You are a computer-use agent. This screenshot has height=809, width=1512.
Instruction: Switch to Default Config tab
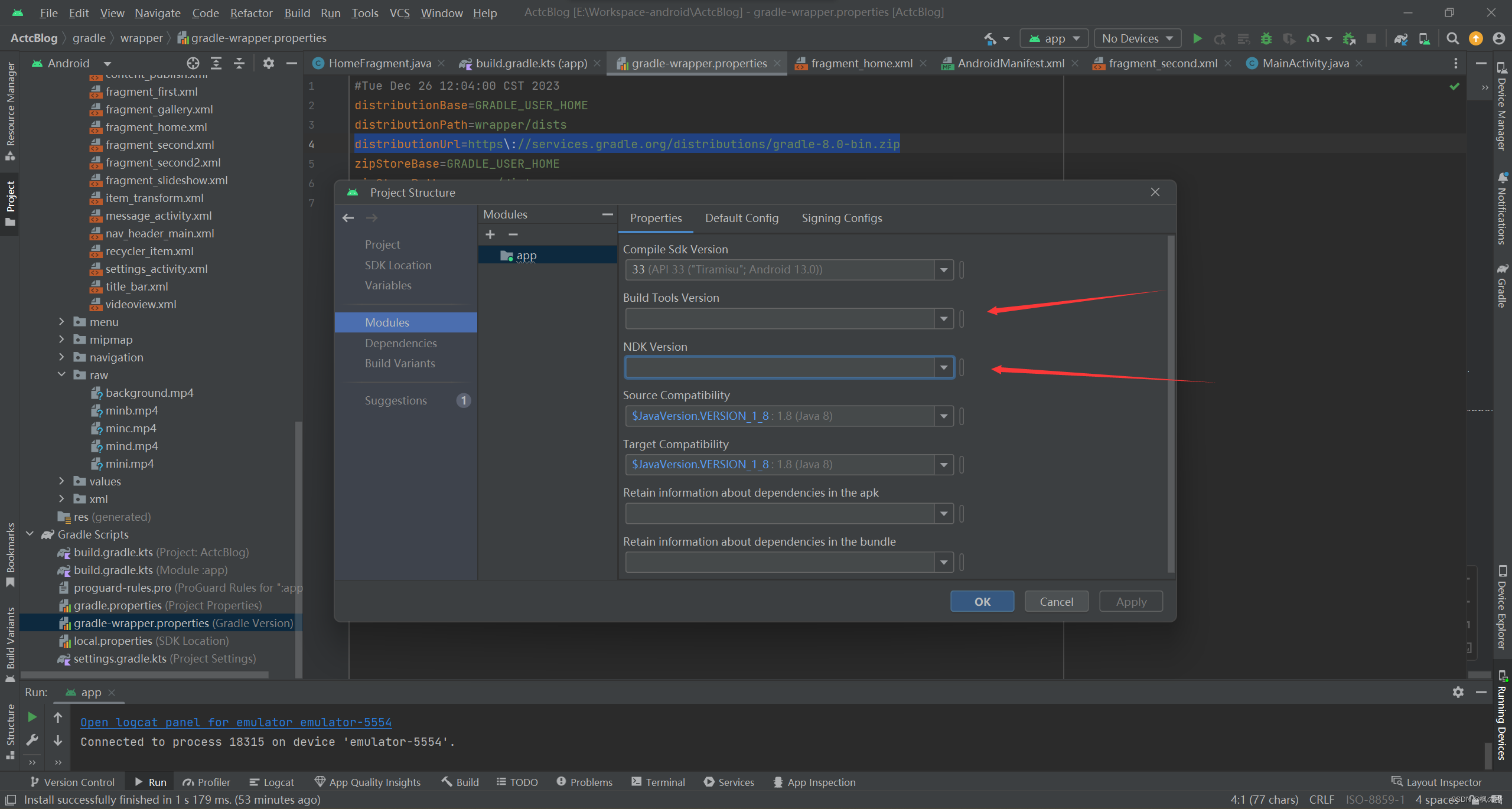tap(741, 218)
